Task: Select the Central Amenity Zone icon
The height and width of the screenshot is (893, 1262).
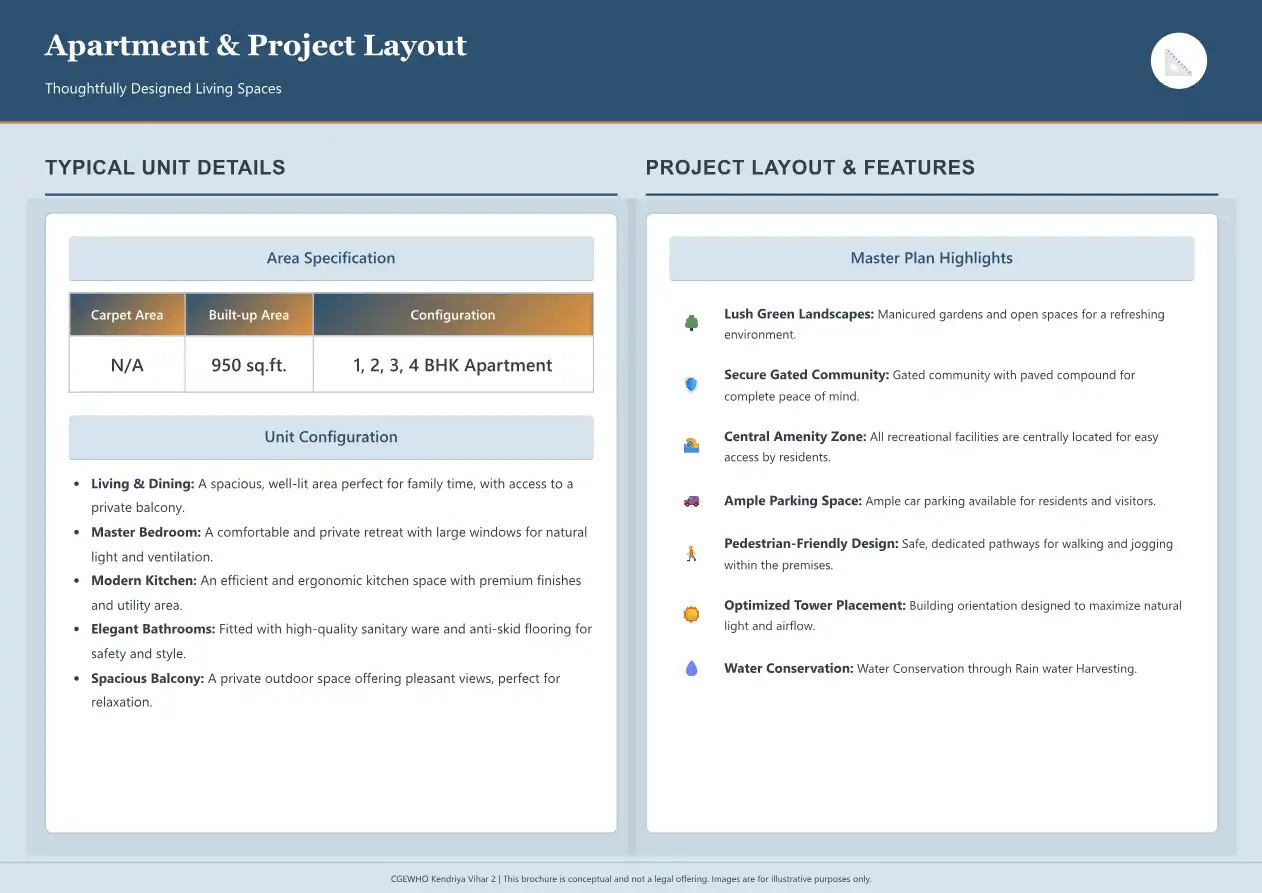Action: click(691, 446)
